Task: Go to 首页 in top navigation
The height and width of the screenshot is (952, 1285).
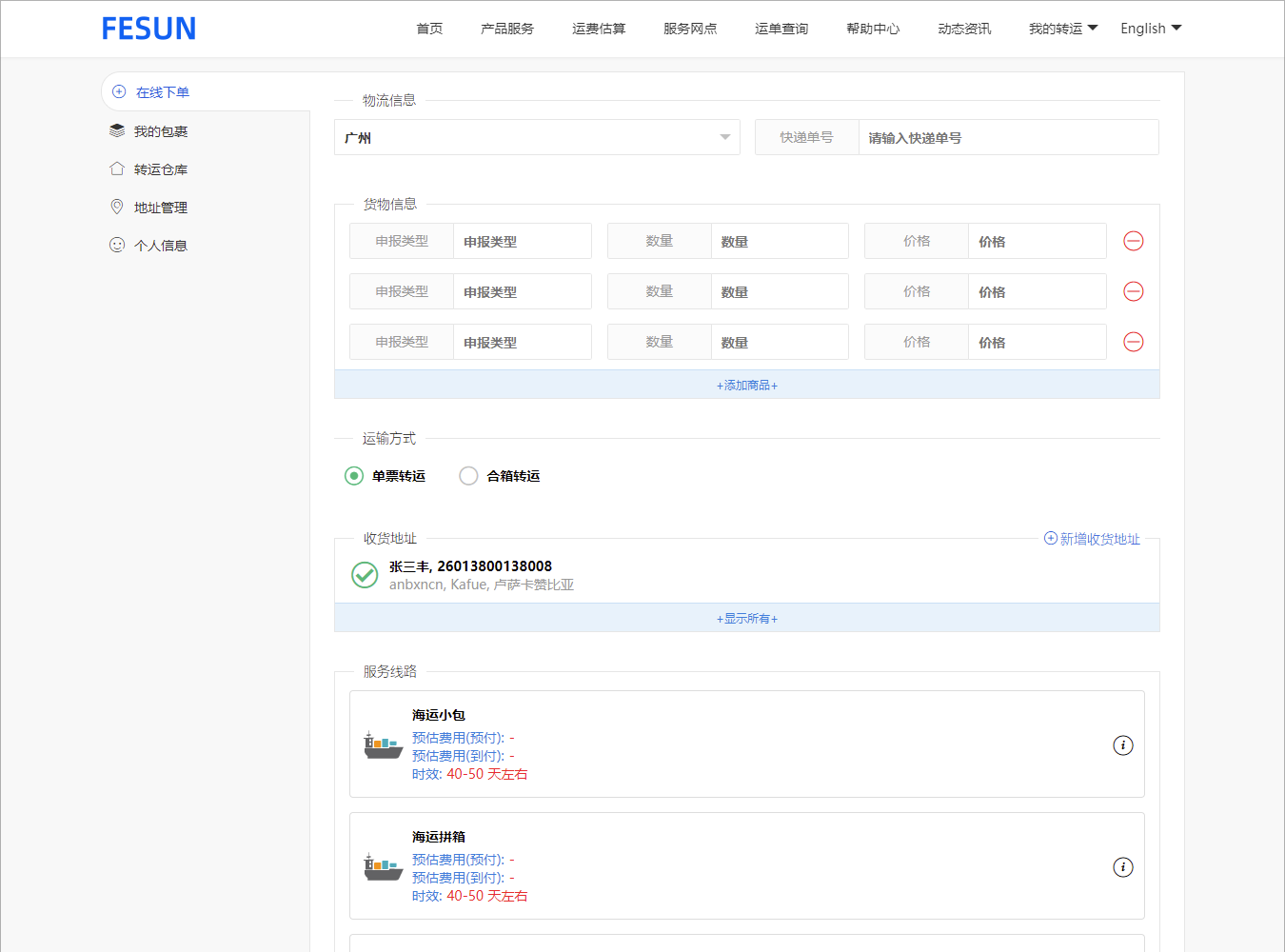Action: click(x=429, y=29)
